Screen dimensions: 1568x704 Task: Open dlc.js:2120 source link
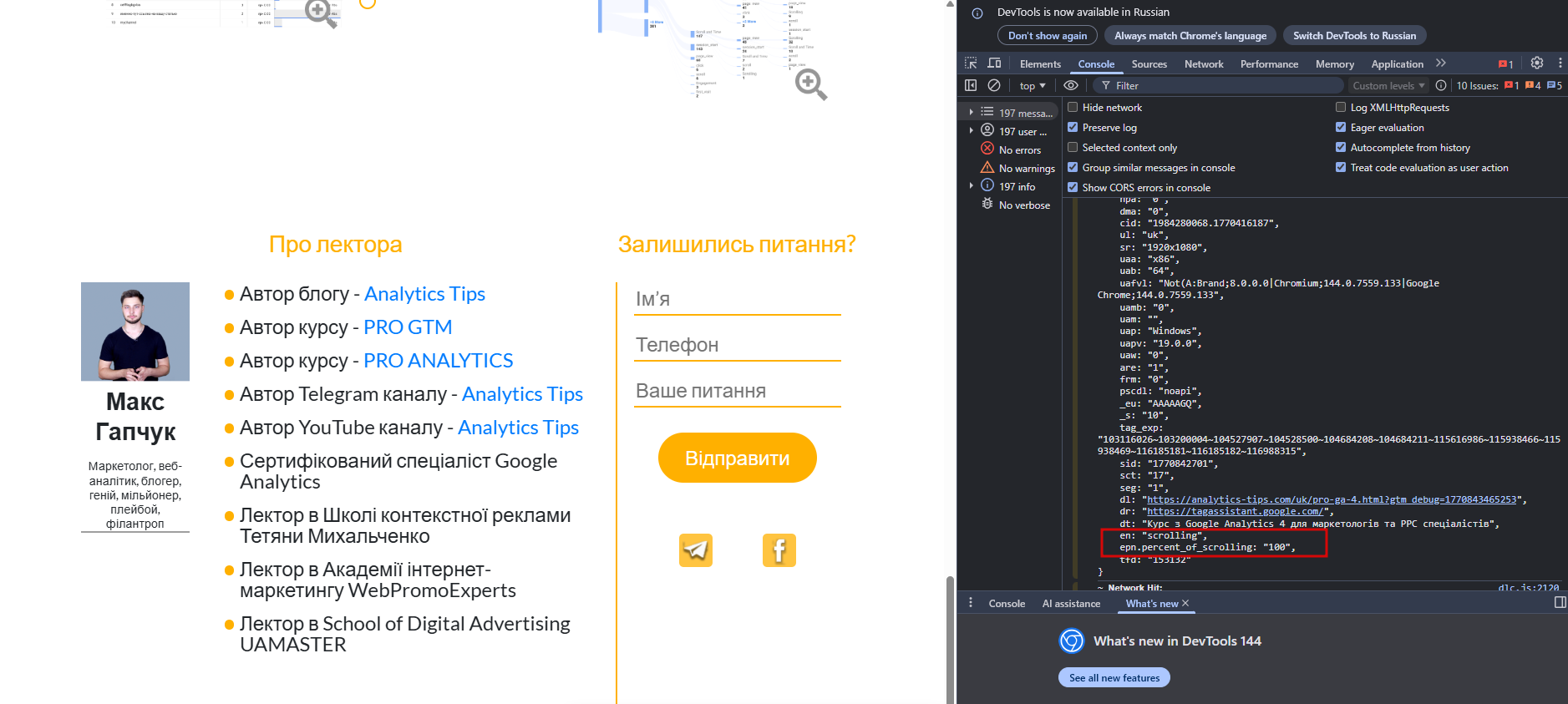tap(1528, 588)
